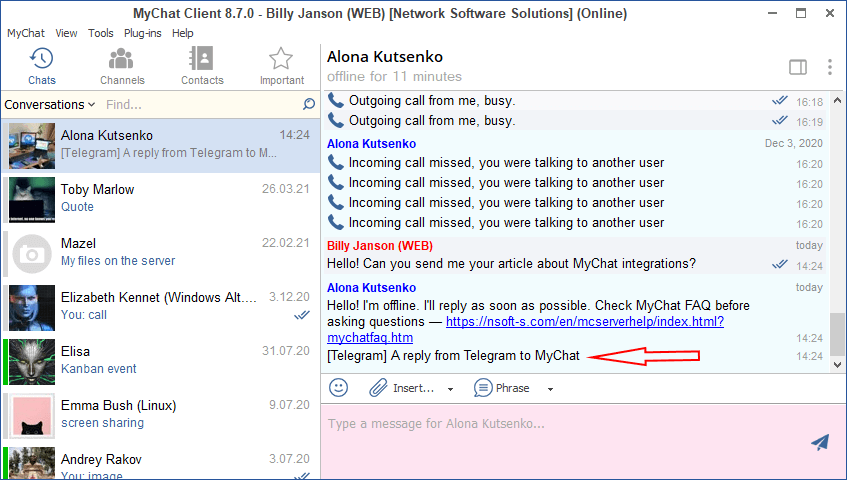Open the Tools menu
The width and height of the screenshot is (847, 480).
pyautogui.click(x=100, y=33)
